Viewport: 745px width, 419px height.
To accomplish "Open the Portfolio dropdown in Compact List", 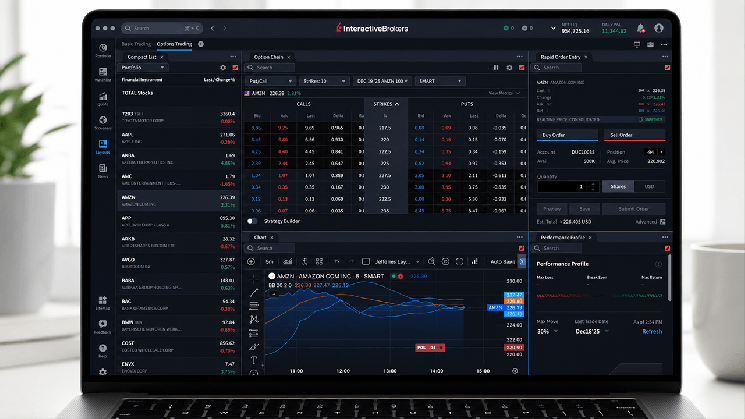I will [142, 67].
